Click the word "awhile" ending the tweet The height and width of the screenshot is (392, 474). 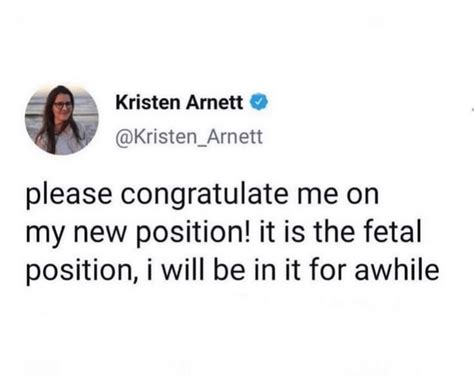397,270
